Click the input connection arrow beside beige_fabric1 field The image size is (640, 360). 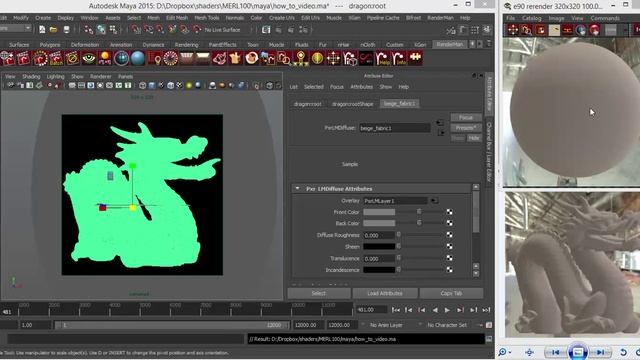pyautogui.click(x=440, y=123)
